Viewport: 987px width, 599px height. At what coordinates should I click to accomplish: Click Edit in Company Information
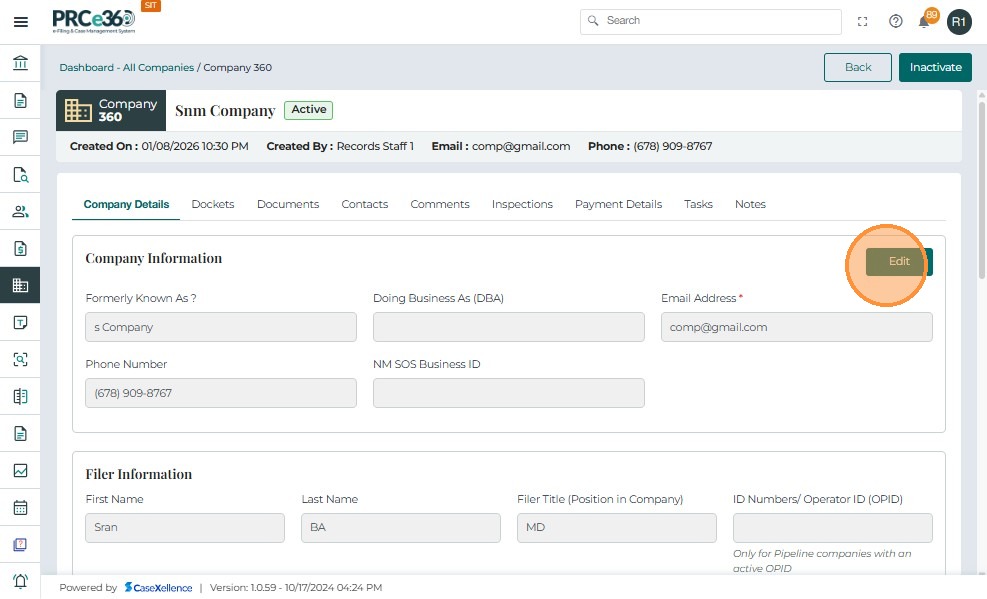(x=899, y=262)
